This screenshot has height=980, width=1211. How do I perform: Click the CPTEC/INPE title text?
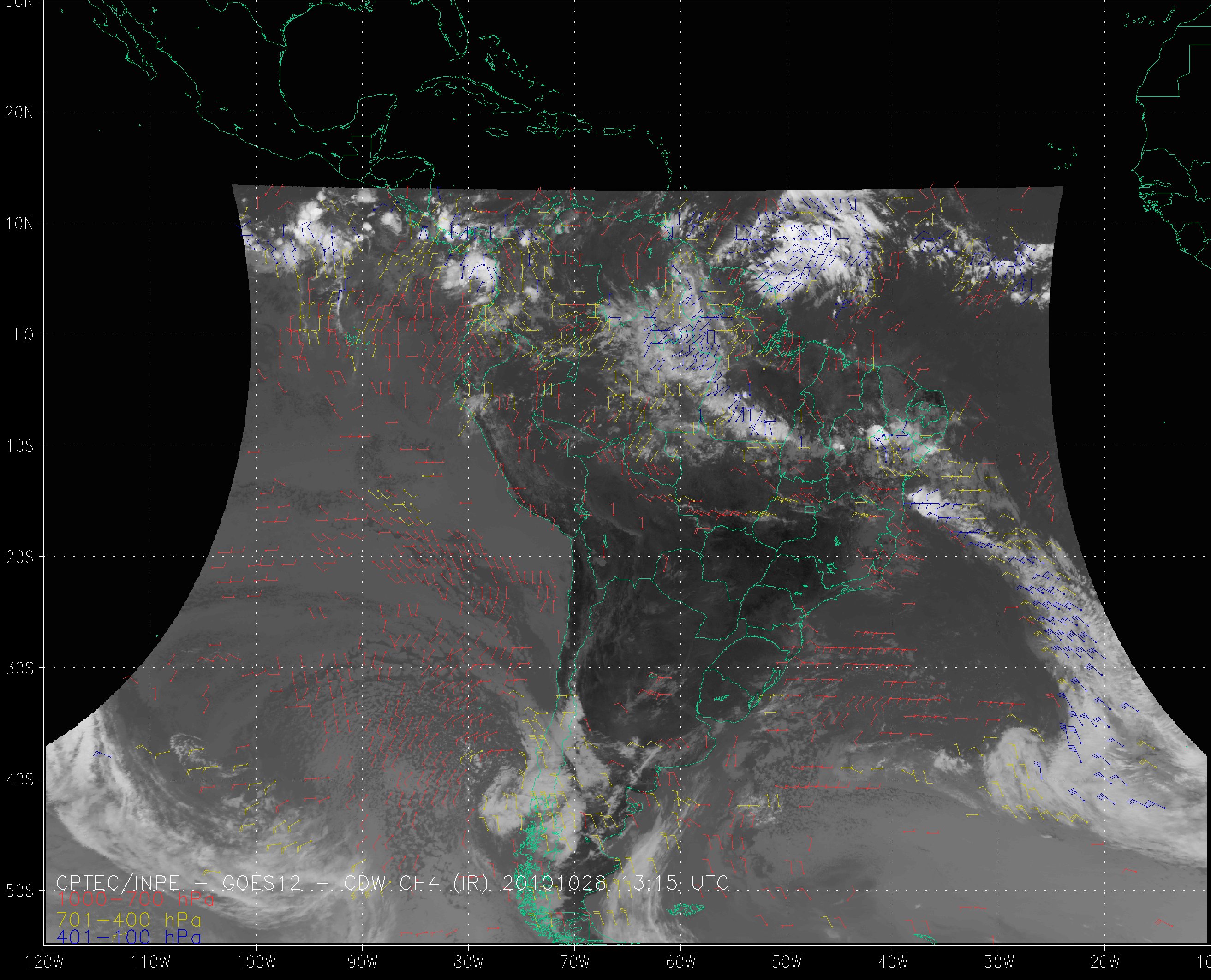(118, 883)
